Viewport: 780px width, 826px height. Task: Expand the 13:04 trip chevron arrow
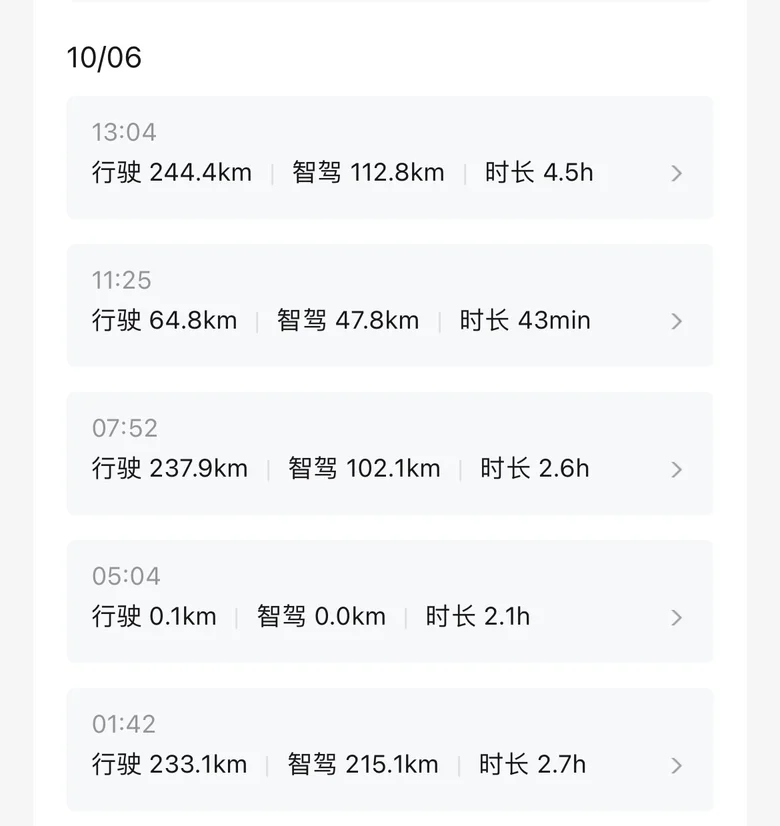[677, 173]
